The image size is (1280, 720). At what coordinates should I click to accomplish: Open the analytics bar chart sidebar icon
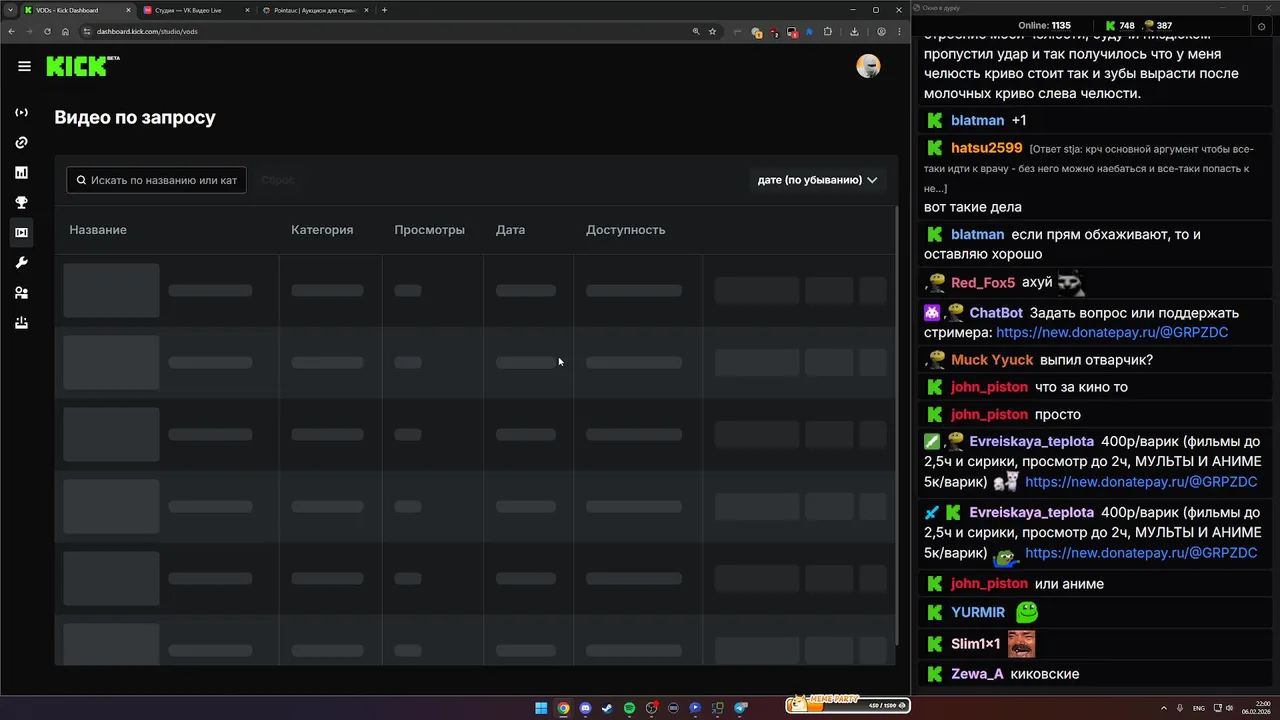coord(21,172)
